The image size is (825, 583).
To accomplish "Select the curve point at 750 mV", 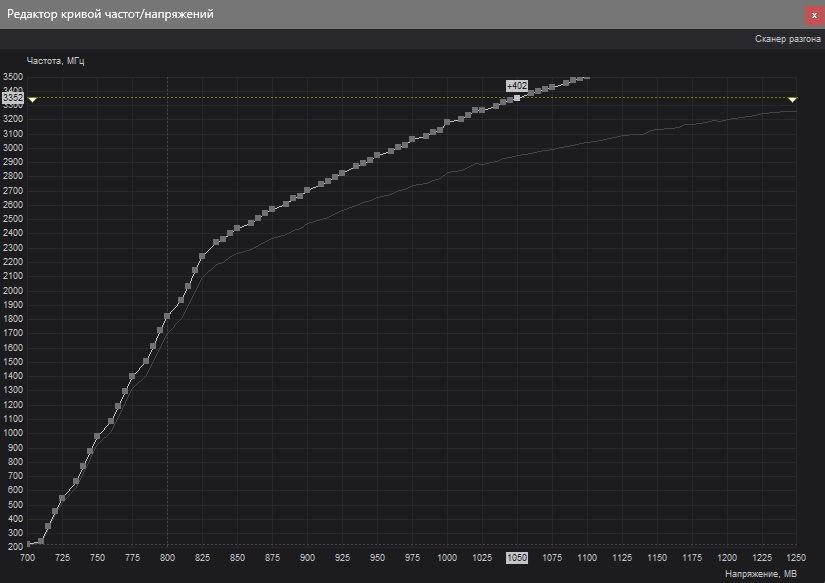I will coord(97,436).
